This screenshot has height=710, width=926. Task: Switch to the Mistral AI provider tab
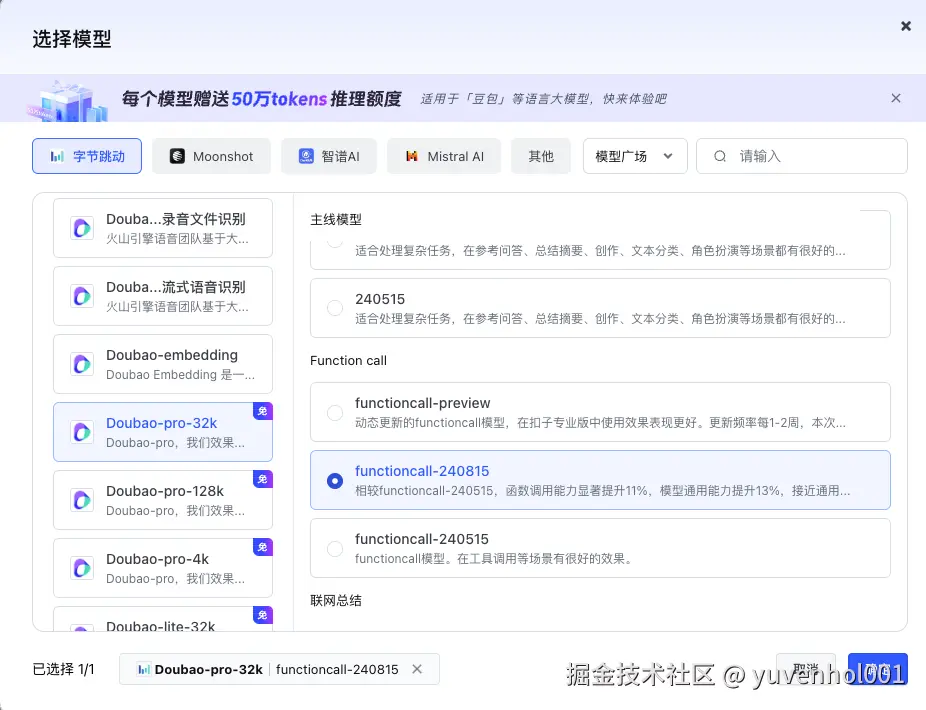tap(444, 156)
